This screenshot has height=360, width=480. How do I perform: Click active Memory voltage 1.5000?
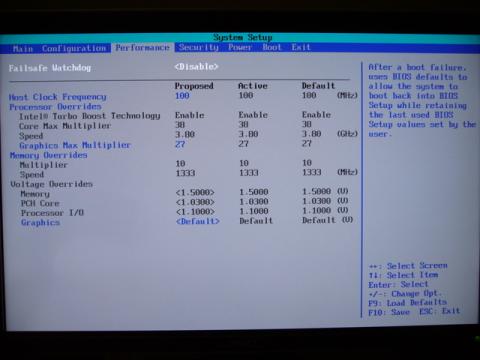click(x=254, y=192)
